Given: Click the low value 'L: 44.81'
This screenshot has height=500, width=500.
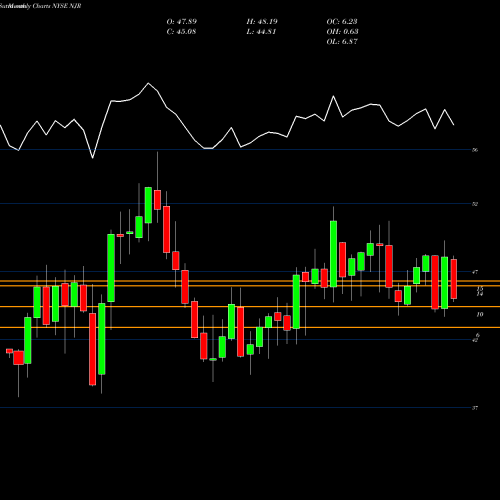Looking at the screenshot, I should click(x=261, y=32).
